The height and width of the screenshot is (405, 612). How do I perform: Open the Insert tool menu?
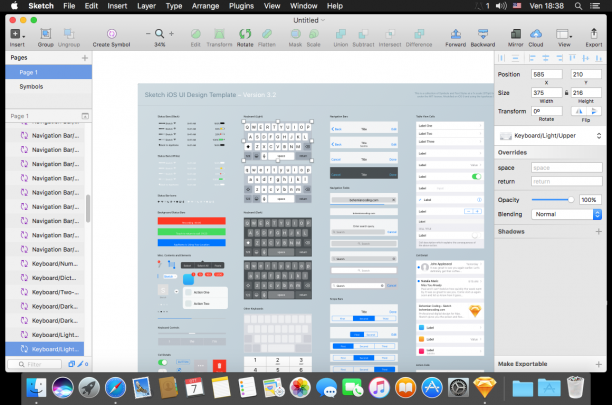point(17,34)
